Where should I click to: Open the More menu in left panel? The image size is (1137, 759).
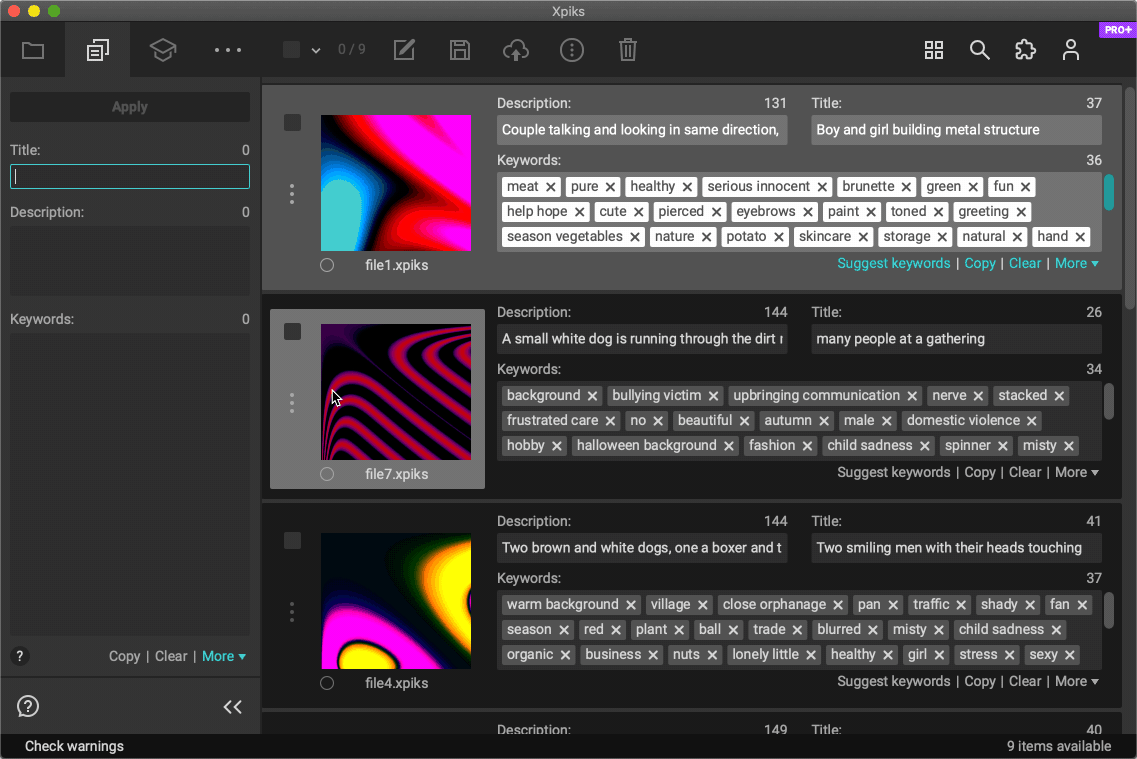[x=224, y=656]
